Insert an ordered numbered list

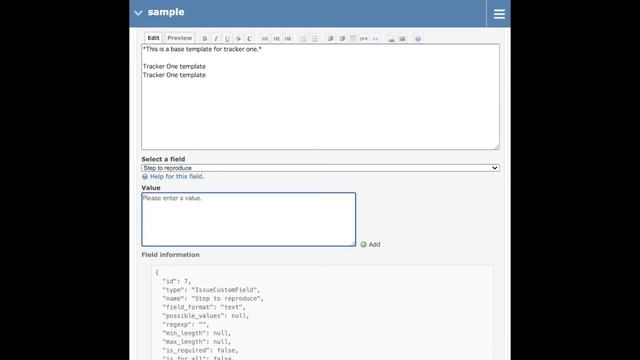315,38
